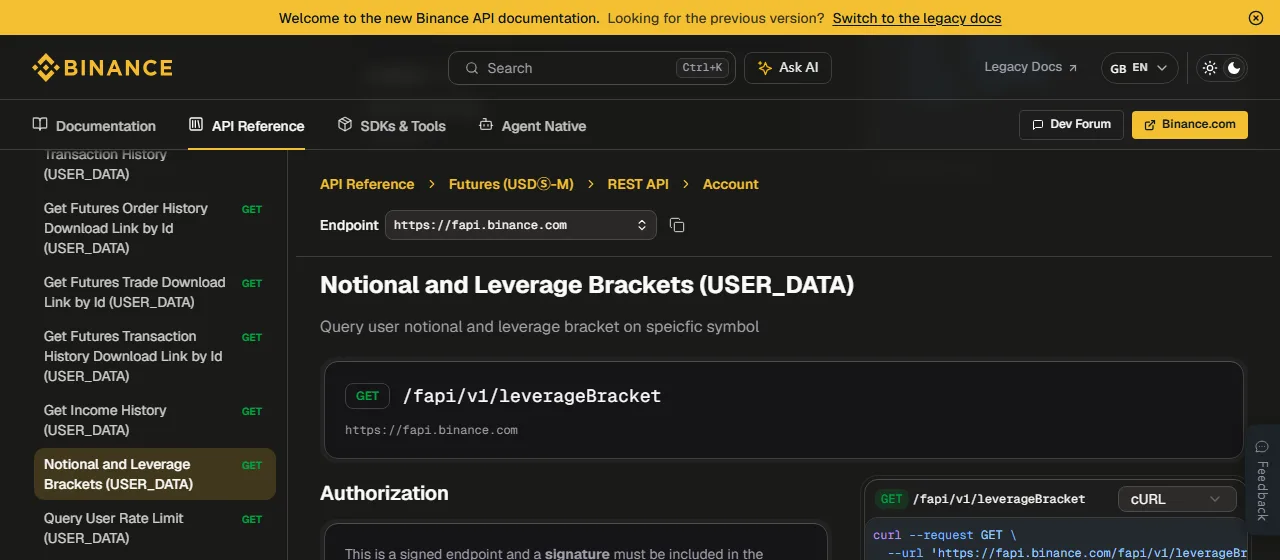Switch to light theme sun icon
Image resolution: width=1280 pixels, height=560 pixels.
pyautogui.click(x=1210, y=68)
